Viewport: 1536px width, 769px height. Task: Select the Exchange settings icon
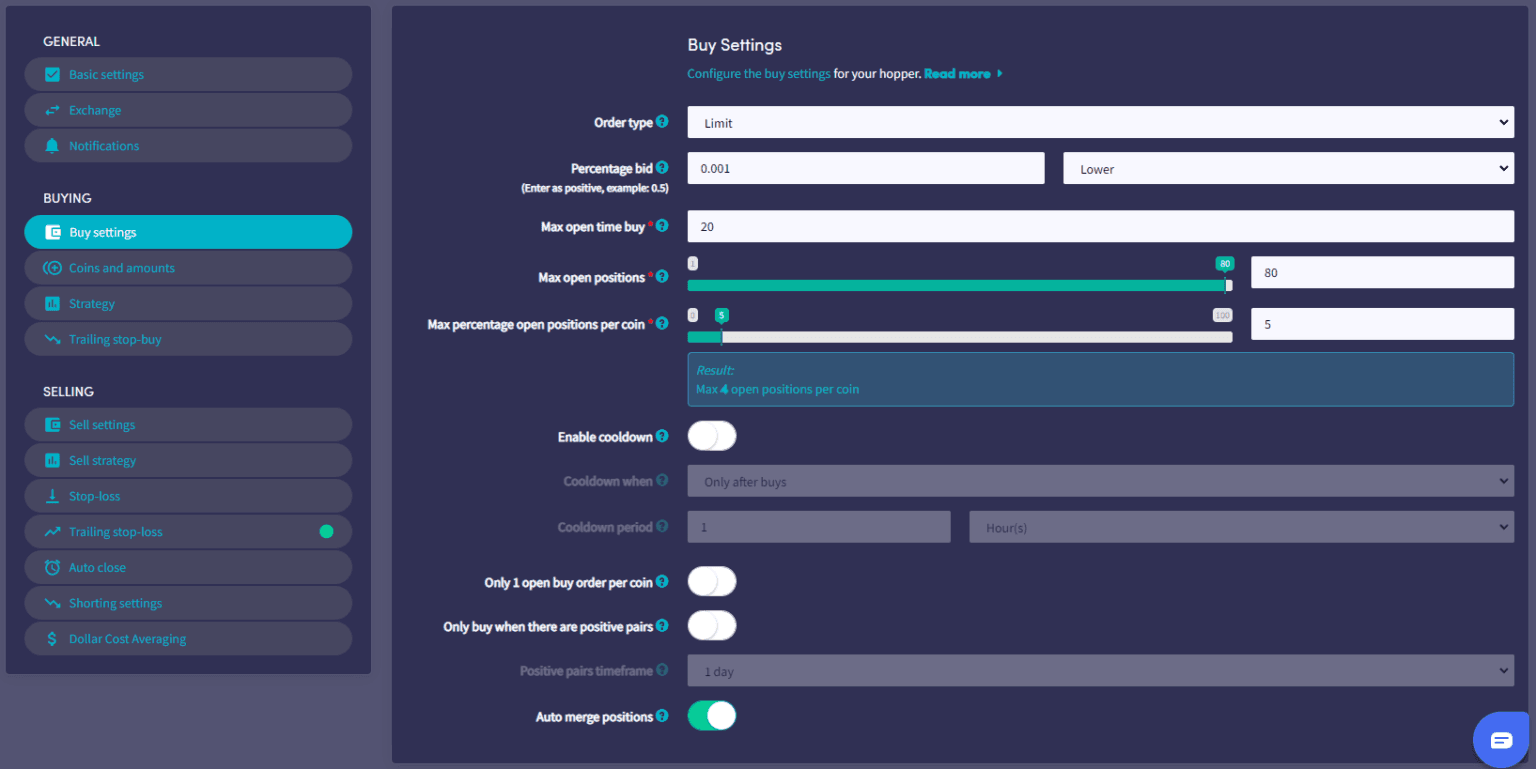tap(52, 110)
